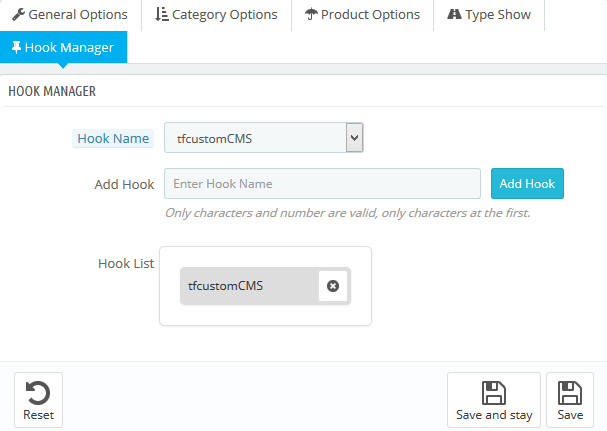Open the Category Options tab

point(217,15)
